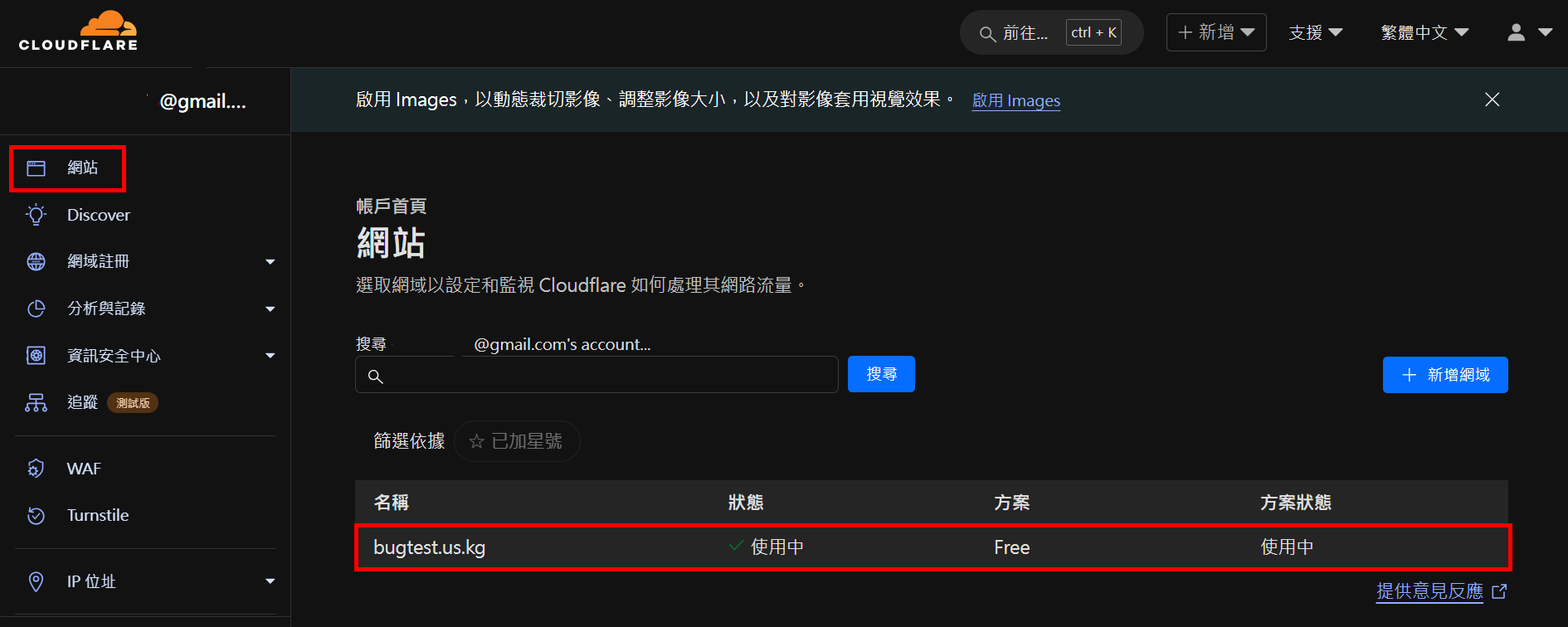Open the 新增 dropdown
Screen dimensions: 1568x627
pos(1215,32)
